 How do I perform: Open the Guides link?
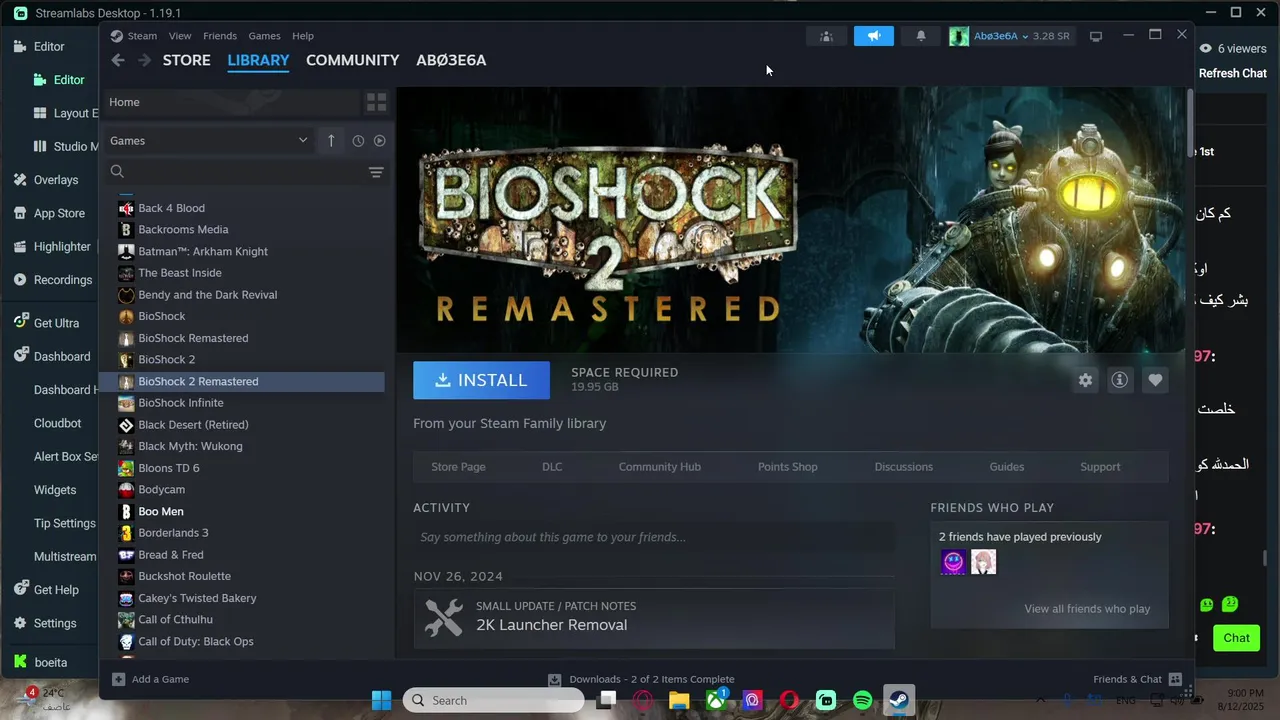click(1007, 467)
